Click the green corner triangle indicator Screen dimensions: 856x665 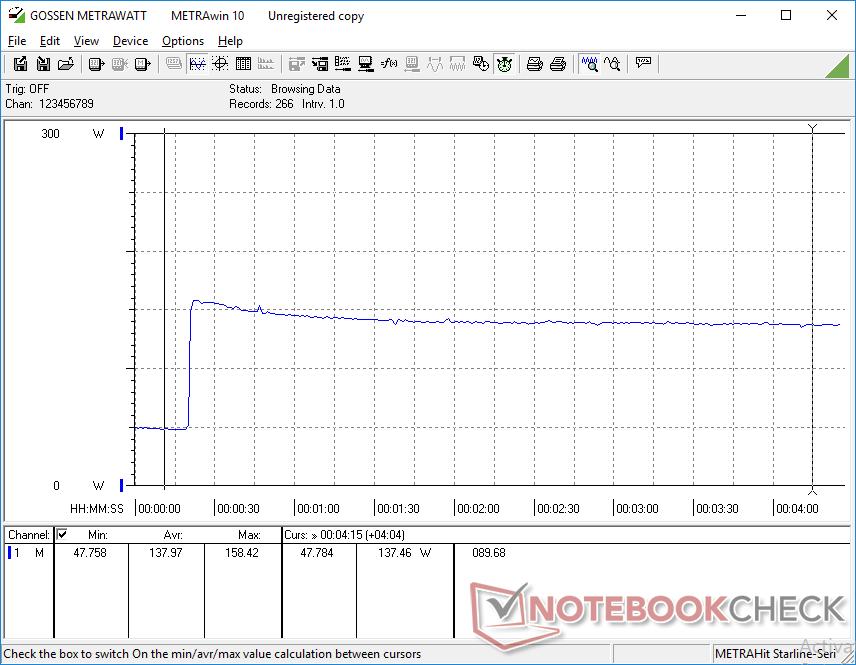[837, 66]
